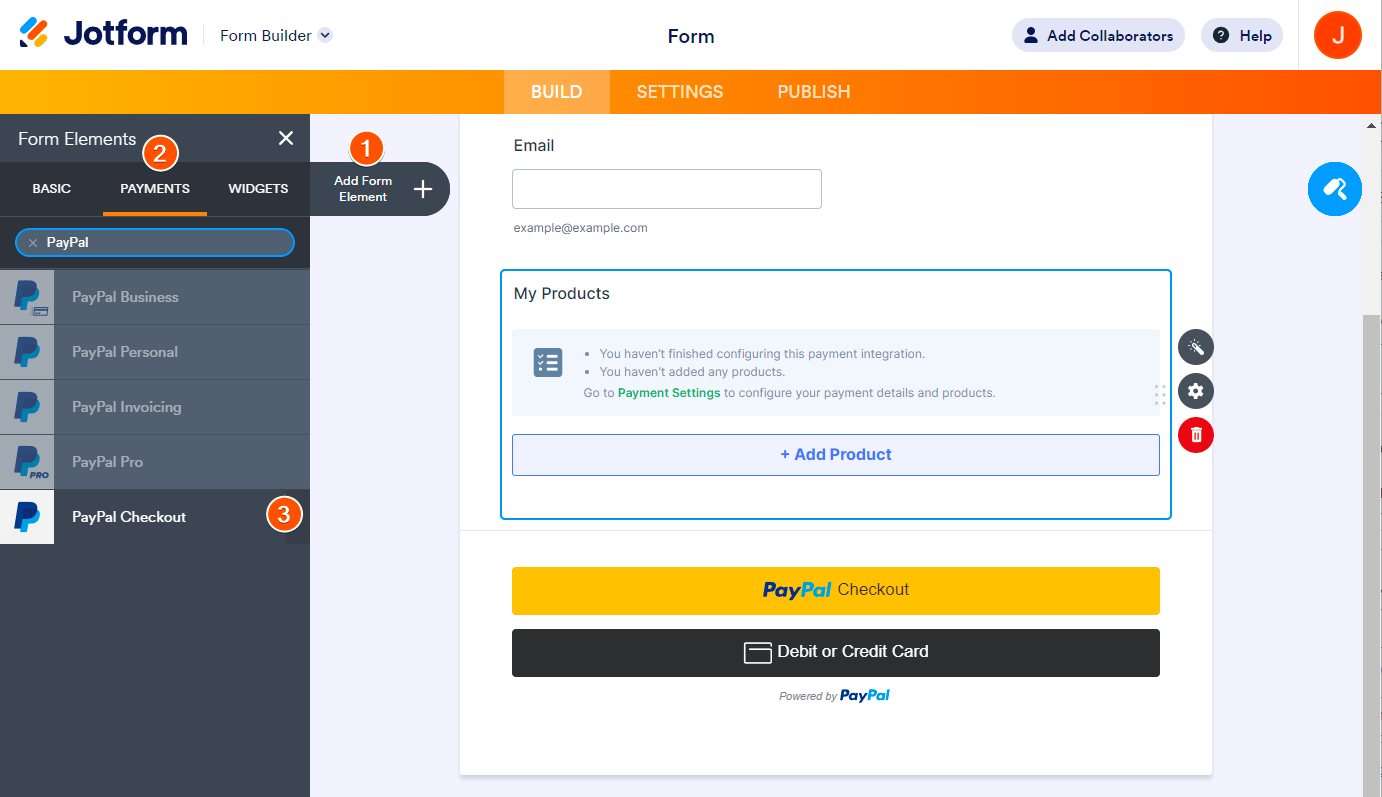Click the PayPal Invoicing icon
This screenshot has width=1382, height=797.
click(x=27, y=407)
